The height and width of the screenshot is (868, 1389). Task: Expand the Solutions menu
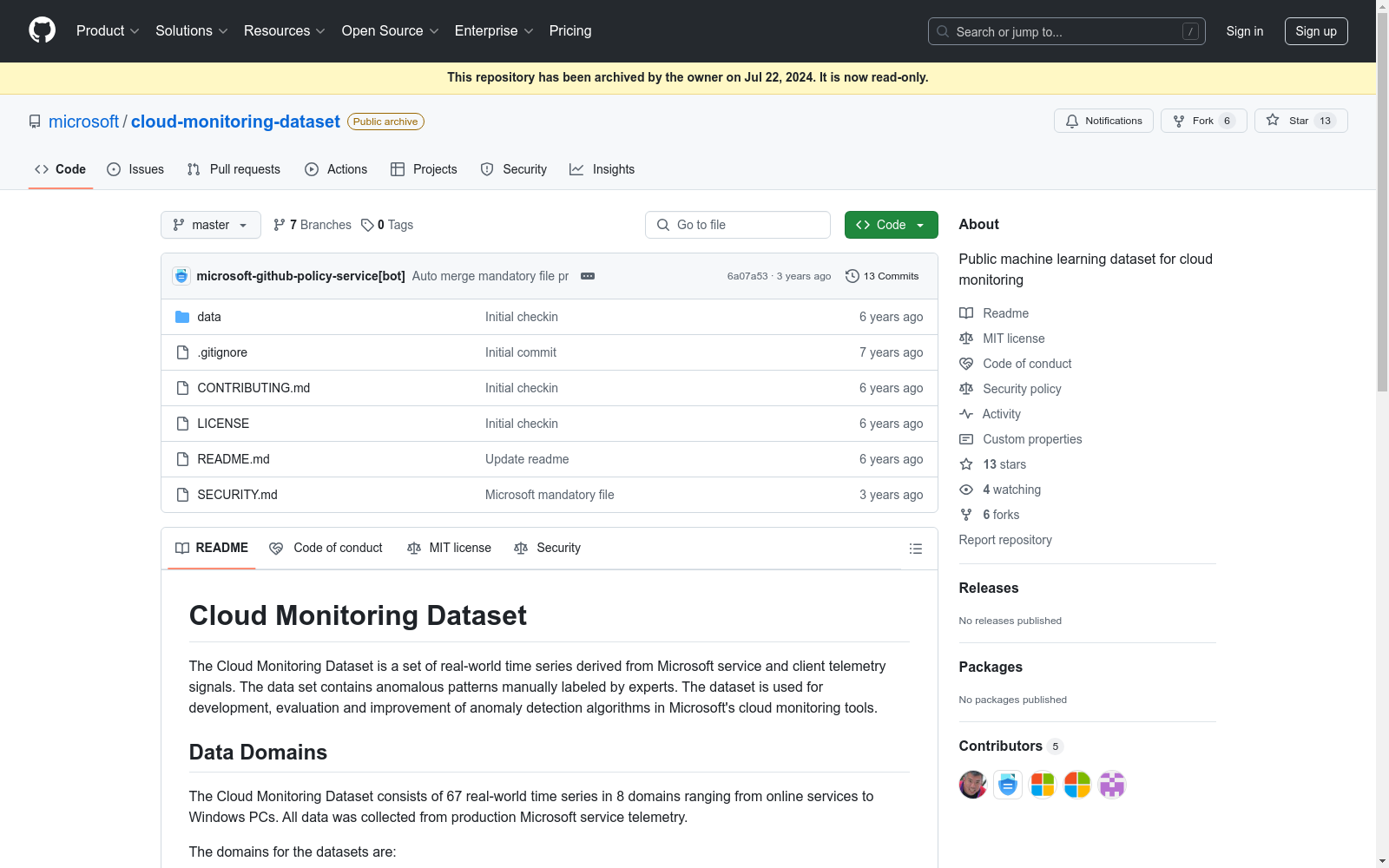tap(192, 30)
